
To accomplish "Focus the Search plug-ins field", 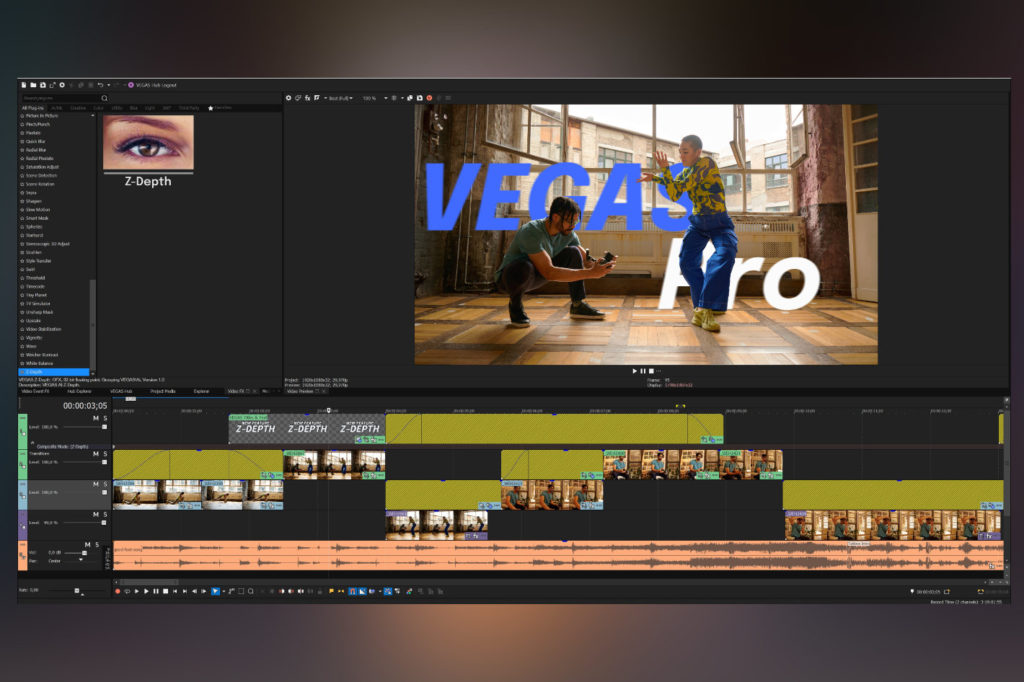I will tap(59, 98).
